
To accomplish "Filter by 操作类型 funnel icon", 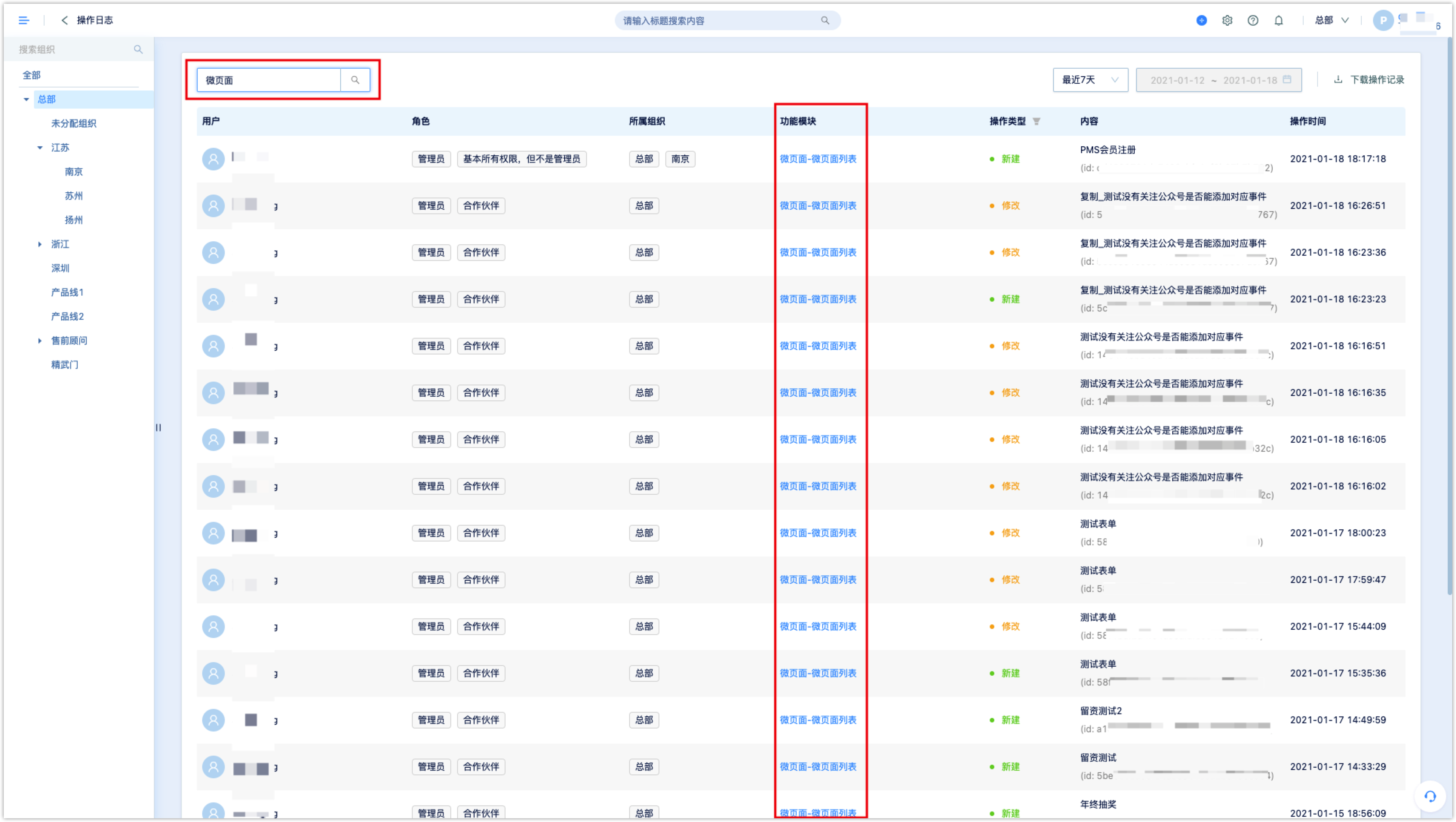I will coord(1036,121).
